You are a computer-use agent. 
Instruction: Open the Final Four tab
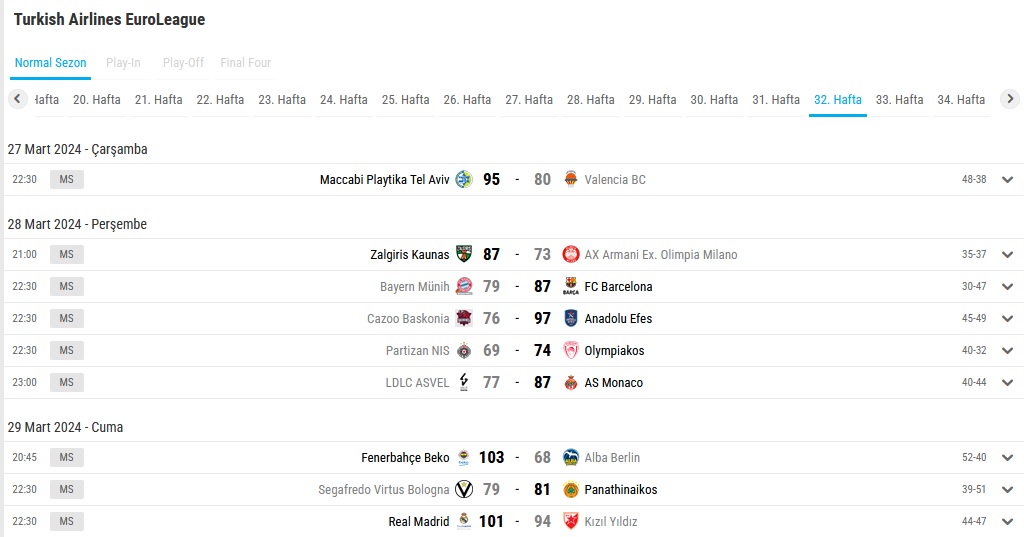245,63
